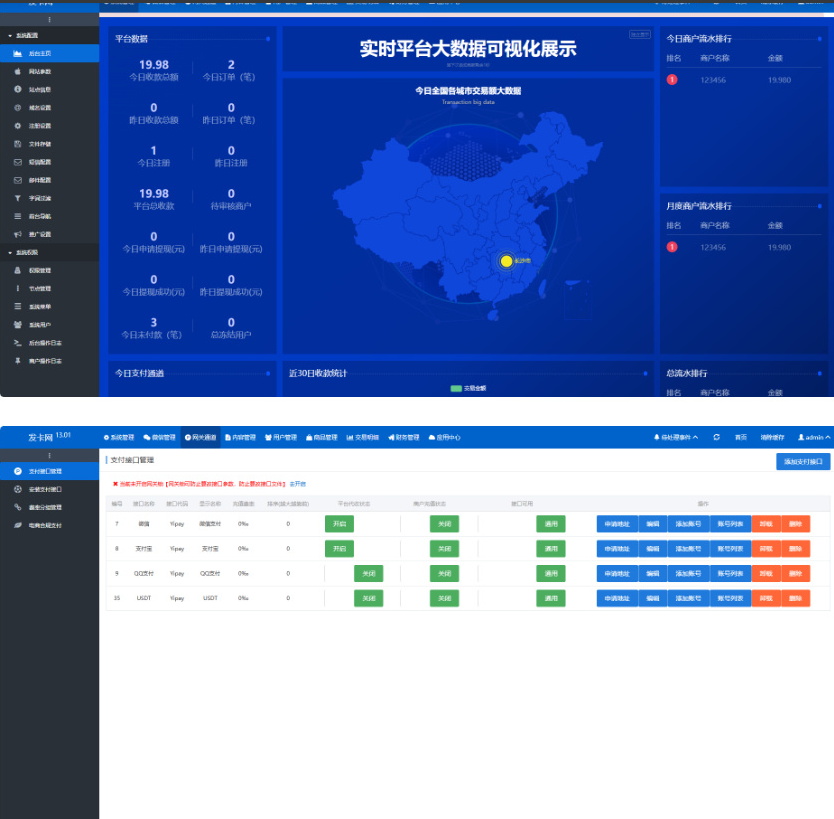834x819 pixels.
Task: Click the leaf icon for the last lower sidebar item
Action: (18, 525)
